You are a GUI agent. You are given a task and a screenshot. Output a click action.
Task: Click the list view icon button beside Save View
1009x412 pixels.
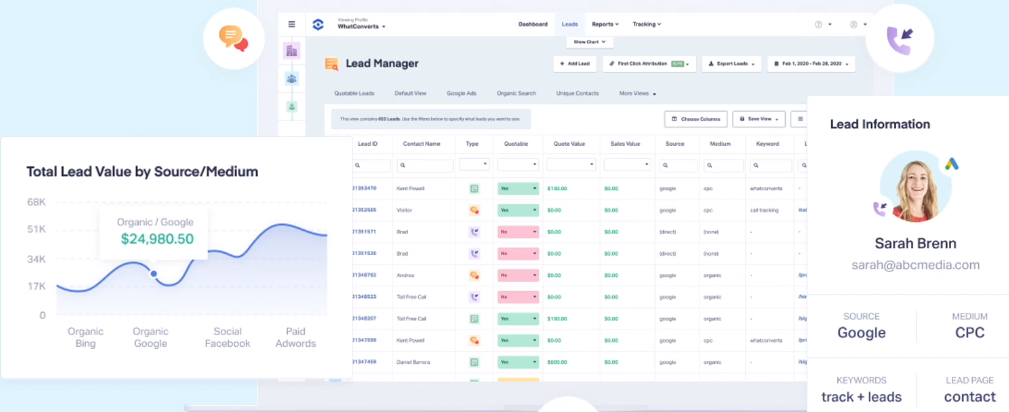coord(800,119)
